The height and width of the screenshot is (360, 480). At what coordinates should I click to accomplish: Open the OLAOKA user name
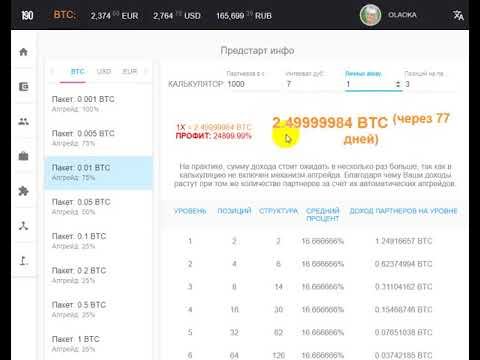[x=402, y=15]
